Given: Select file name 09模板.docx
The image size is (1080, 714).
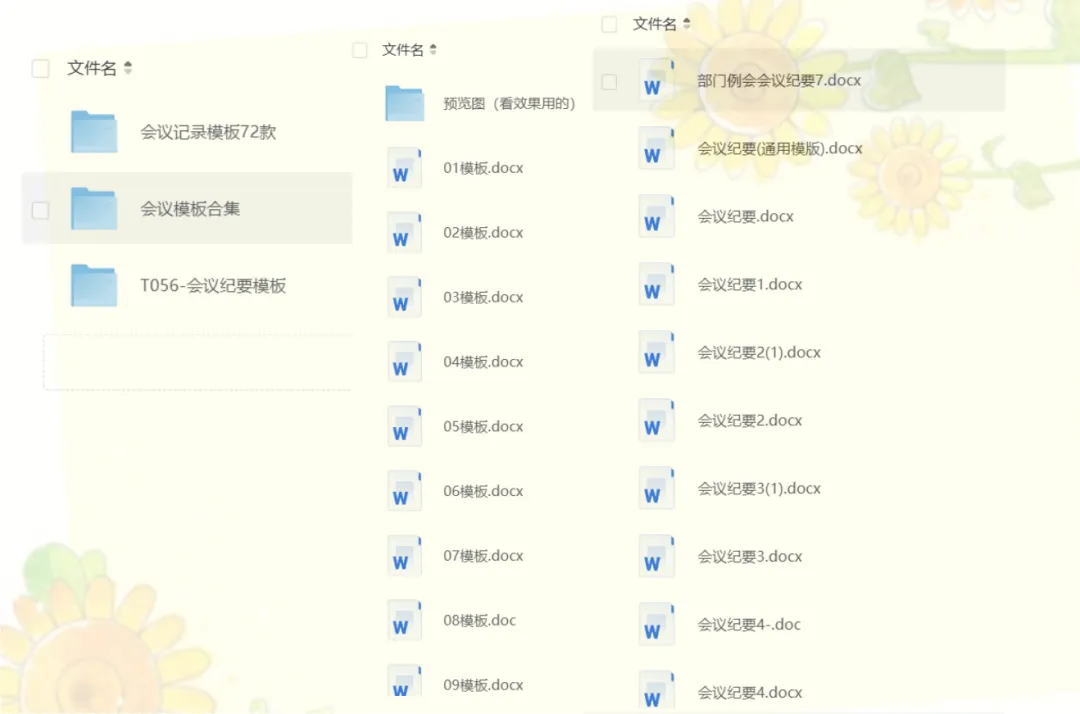Looking at the screenshot, I should coord(483,685).
